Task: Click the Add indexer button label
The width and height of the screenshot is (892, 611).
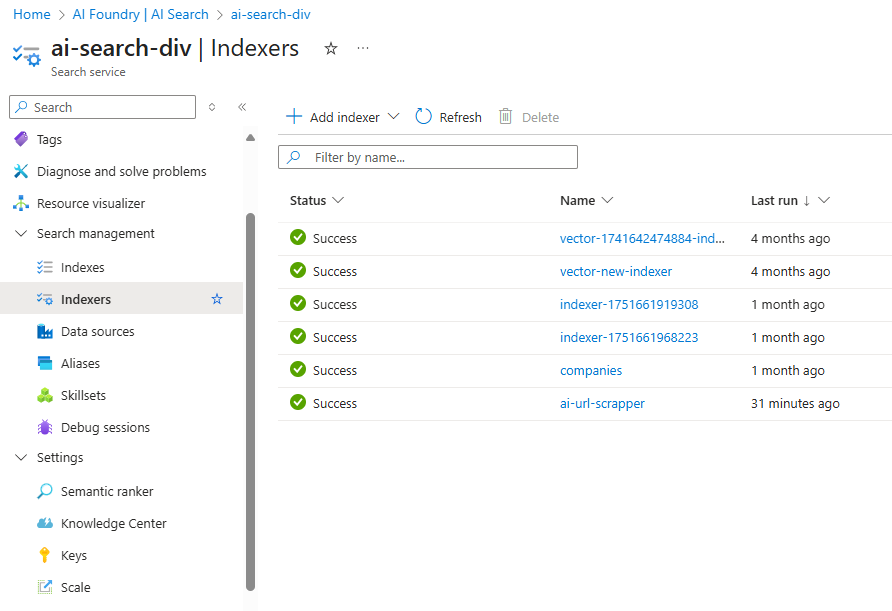Action: (x=345, y=117)
